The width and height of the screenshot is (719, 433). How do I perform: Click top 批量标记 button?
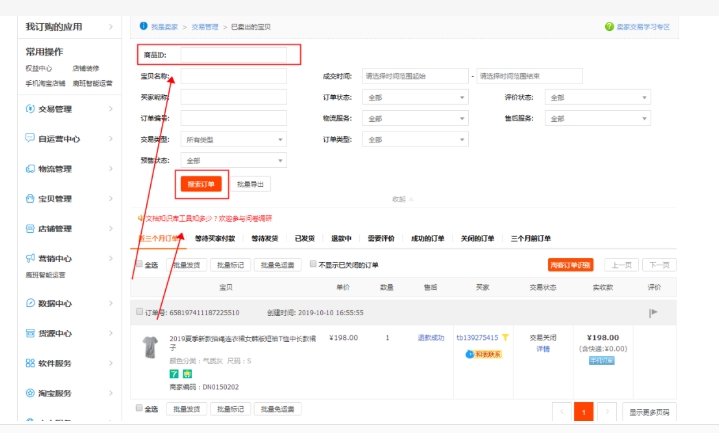click(231, 265)
